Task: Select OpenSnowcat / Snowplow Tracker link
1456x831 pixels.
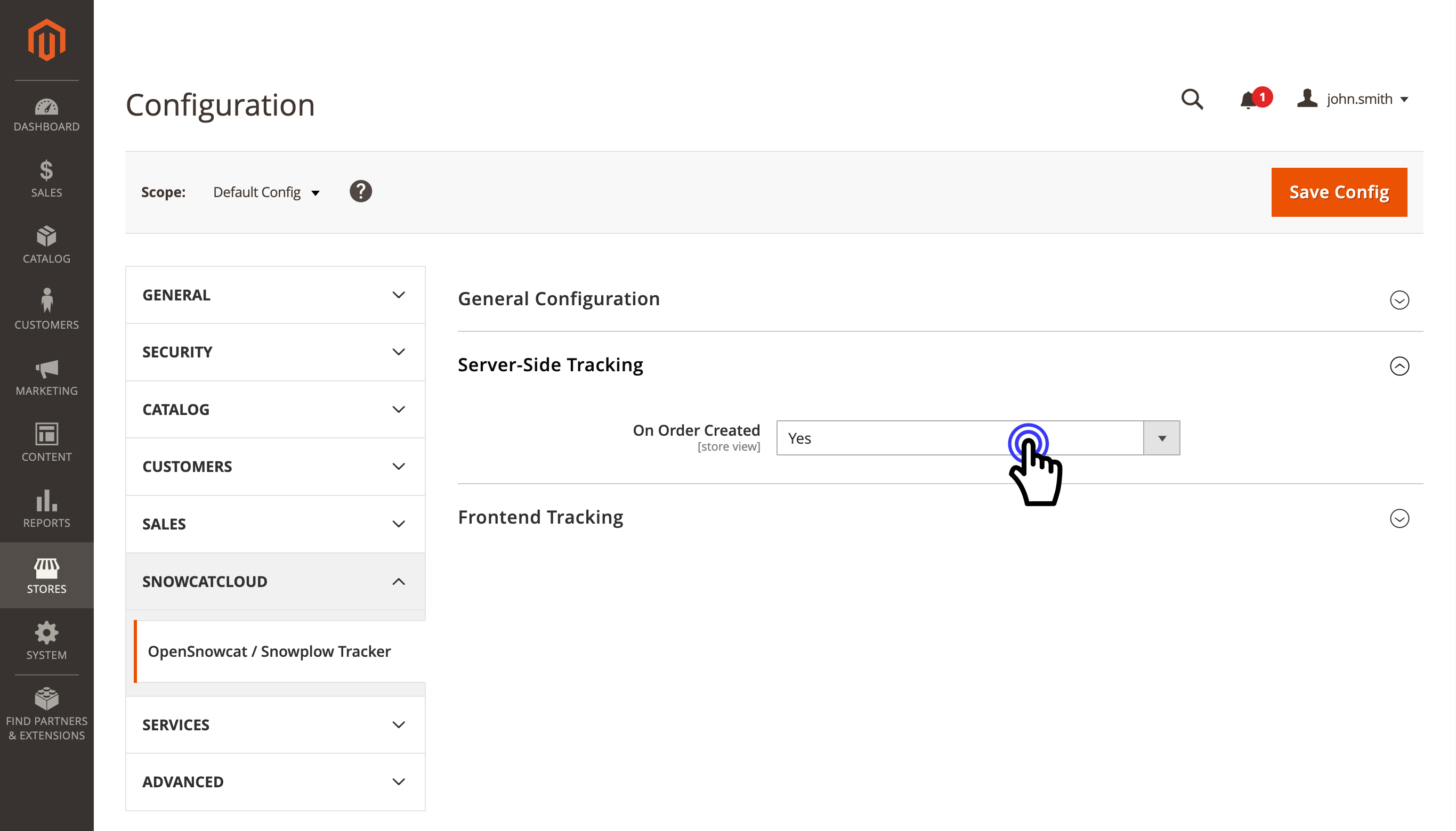Action: pyautogui.click(x=269, y=651)
